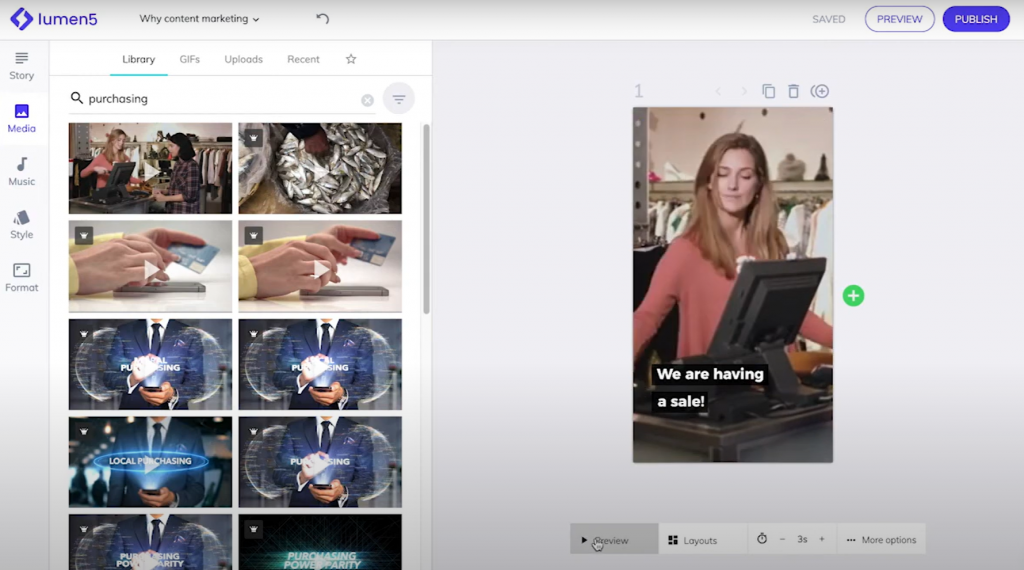Clear the purchasing search text

367,100
